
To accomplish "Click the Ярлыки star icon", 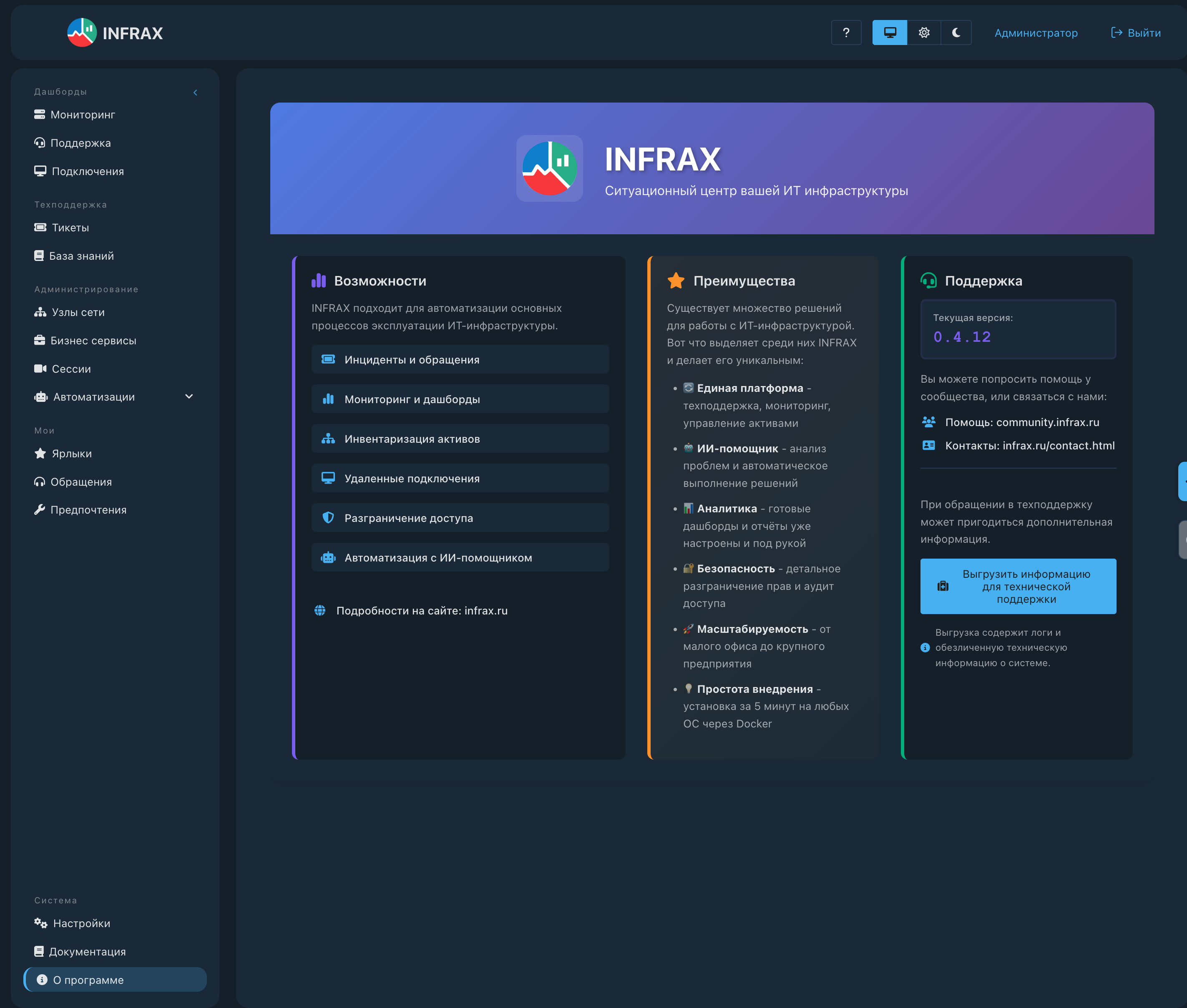I will click(40, 453).
